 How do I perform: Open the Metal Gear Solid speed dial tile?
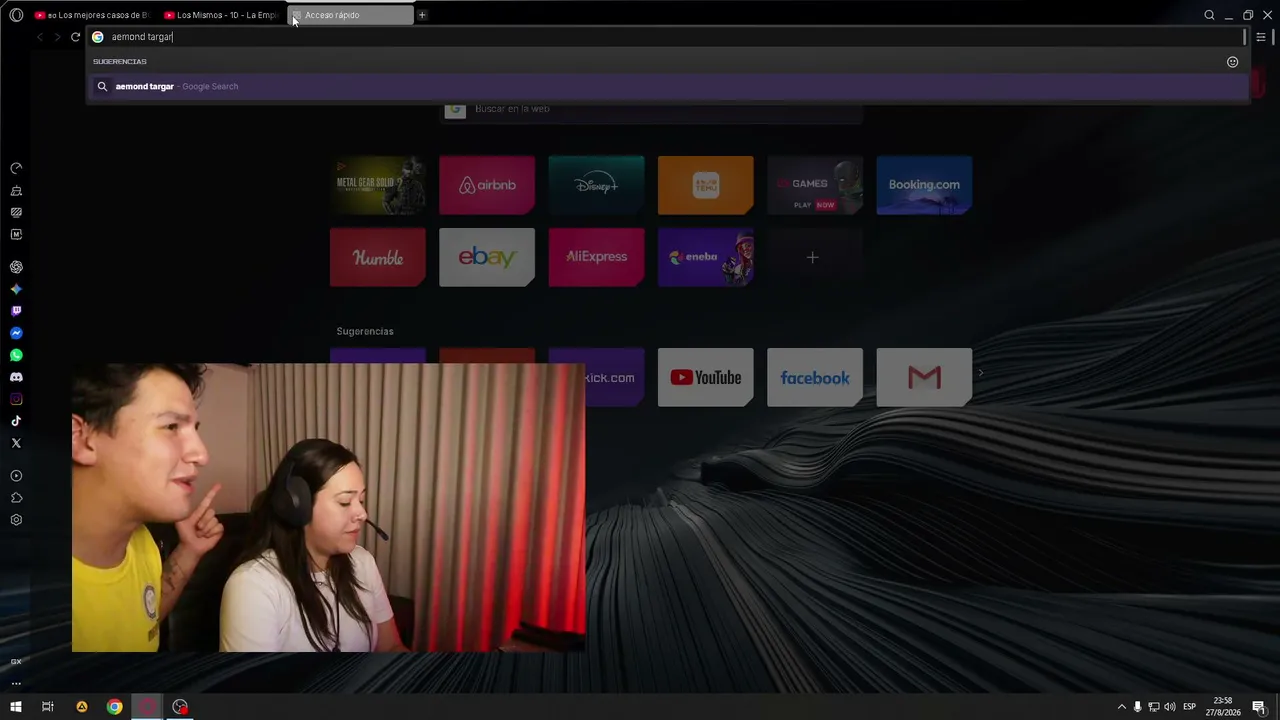378,185
